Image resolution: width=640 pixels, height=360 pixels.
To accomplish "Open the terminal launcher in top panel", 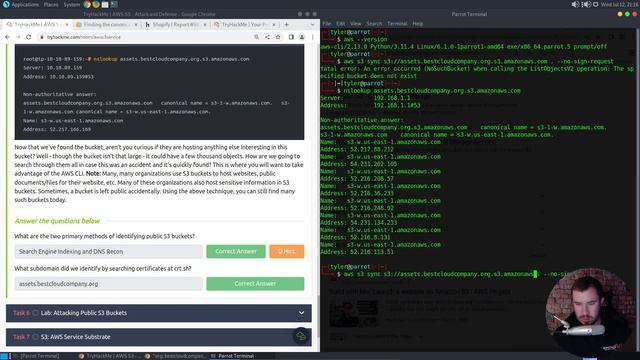I will pos(114,4).
